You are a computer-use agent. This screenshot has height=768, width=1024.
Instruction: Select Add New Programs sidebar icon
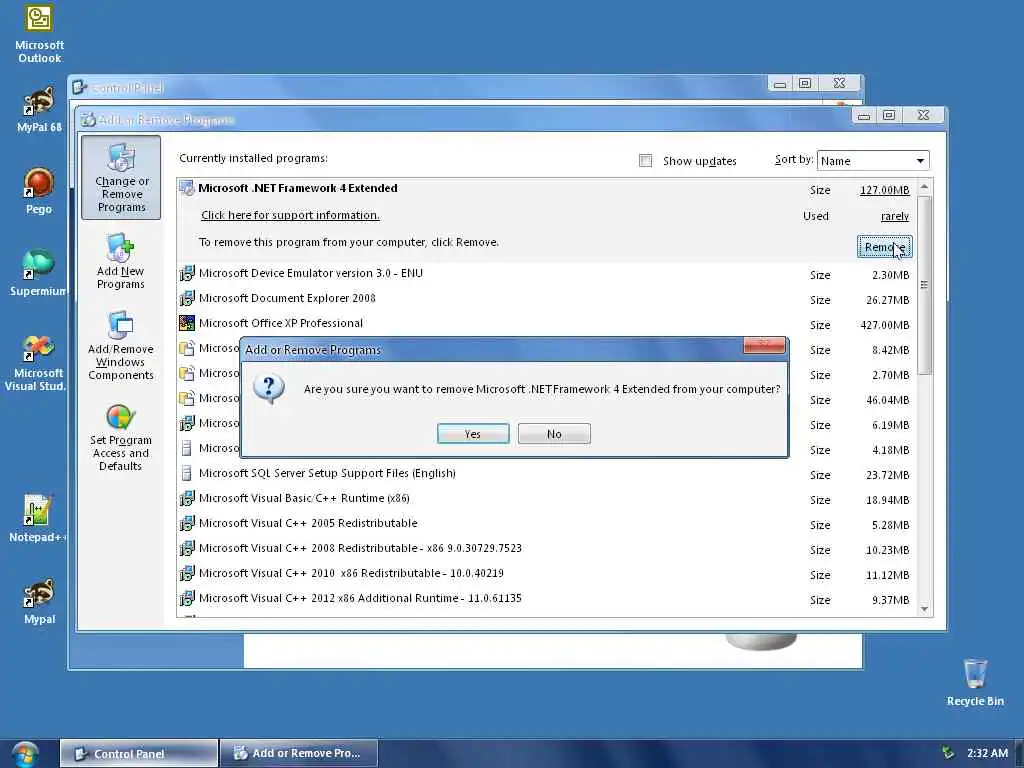(121, 261)
